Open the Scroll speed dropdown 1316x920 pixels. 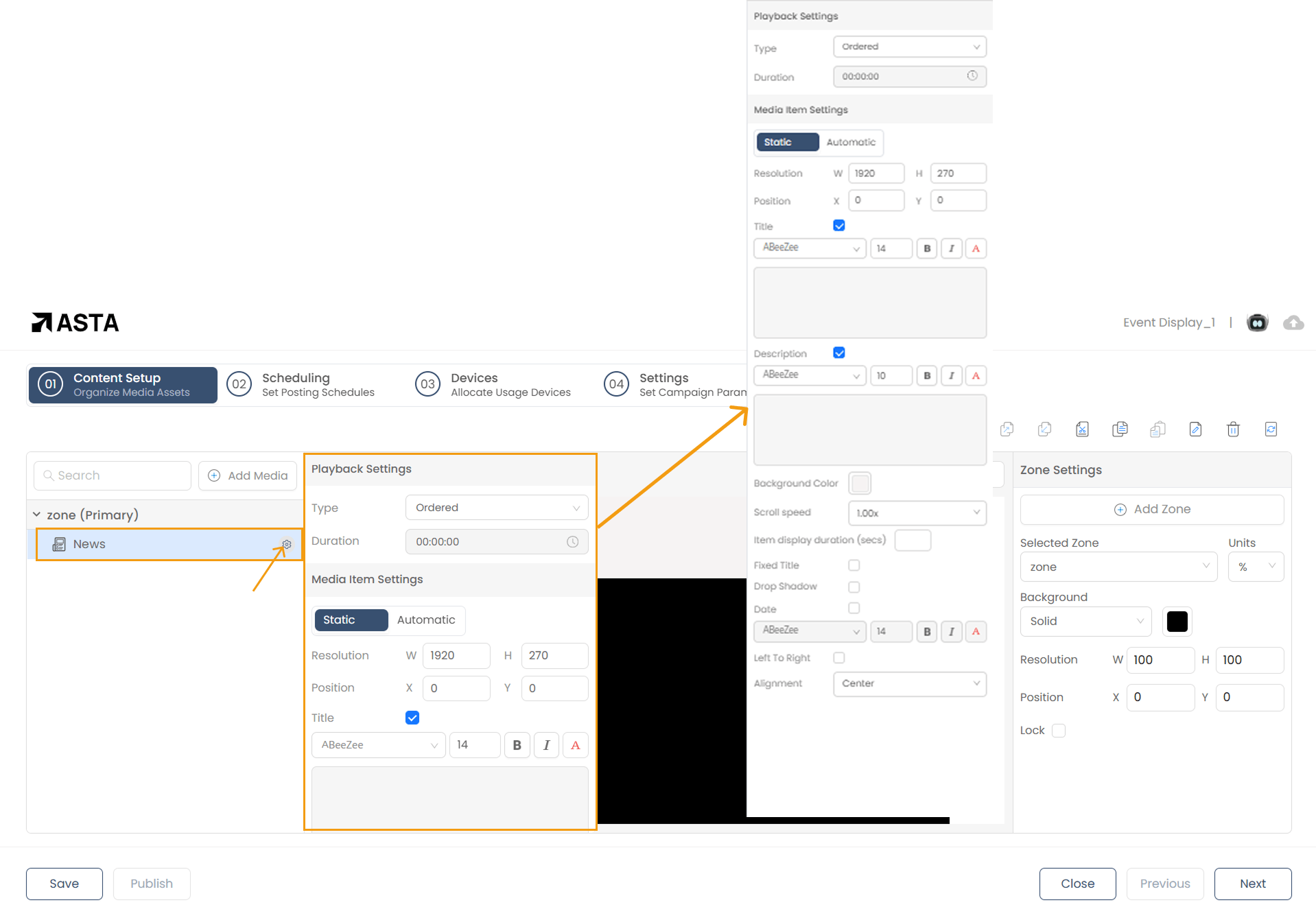[x=917, y=513]
